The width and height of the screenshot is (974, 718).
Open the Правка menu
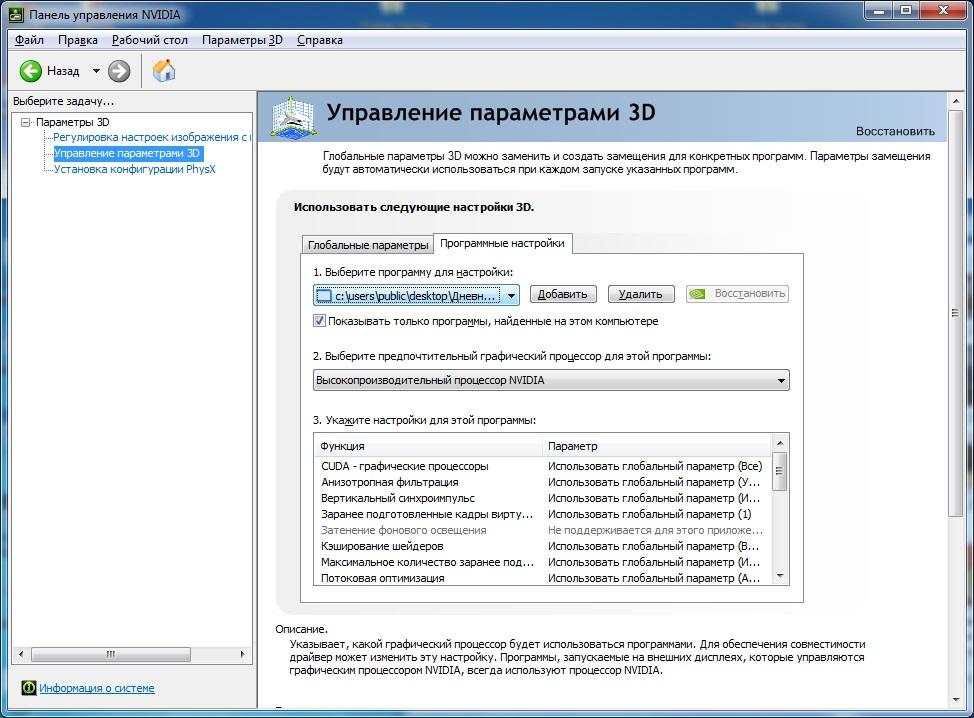(78, 40)
